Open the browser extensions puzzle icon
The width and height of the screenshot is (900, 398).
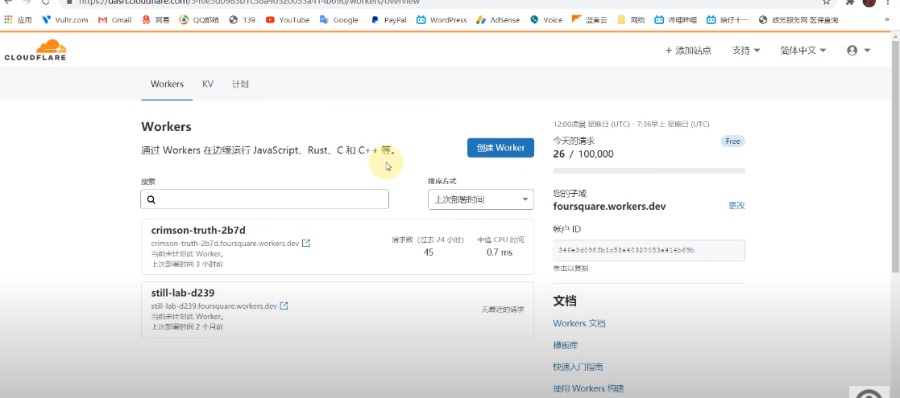[850, 2]
